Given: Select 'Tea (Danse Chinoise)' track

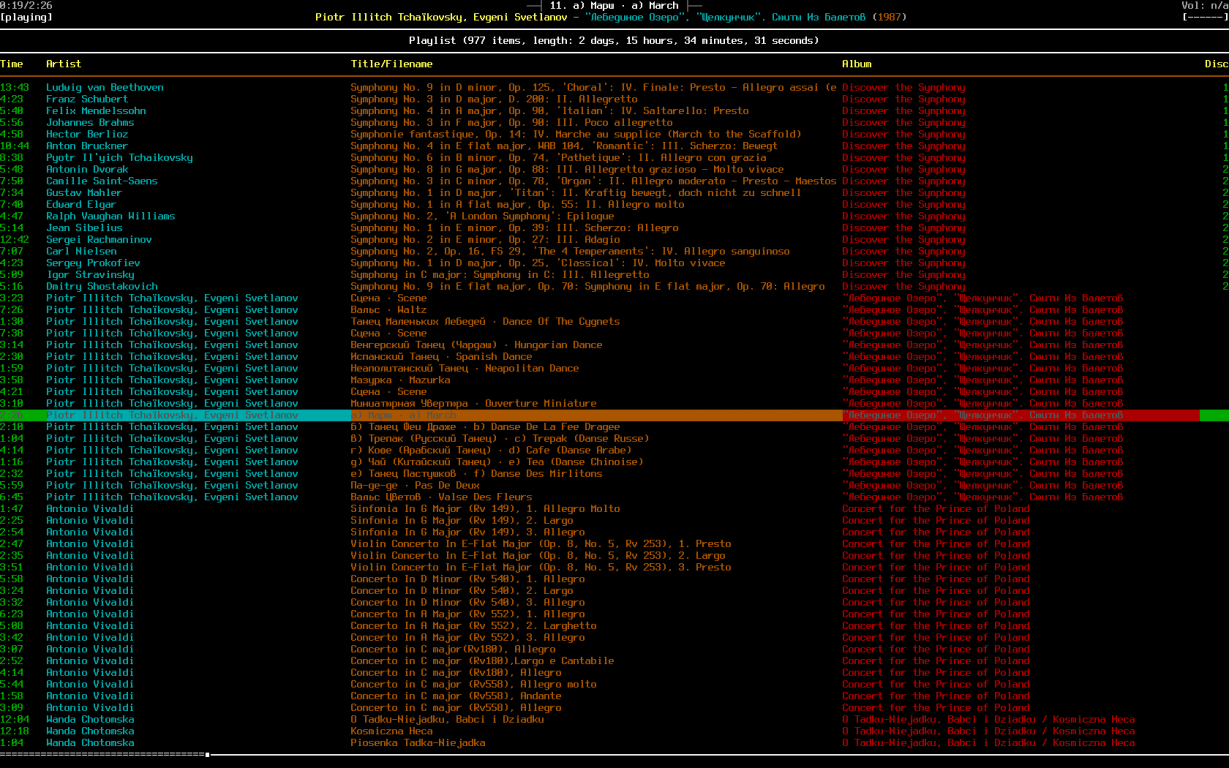Looking at the screenshot, I should pos(614,462).
